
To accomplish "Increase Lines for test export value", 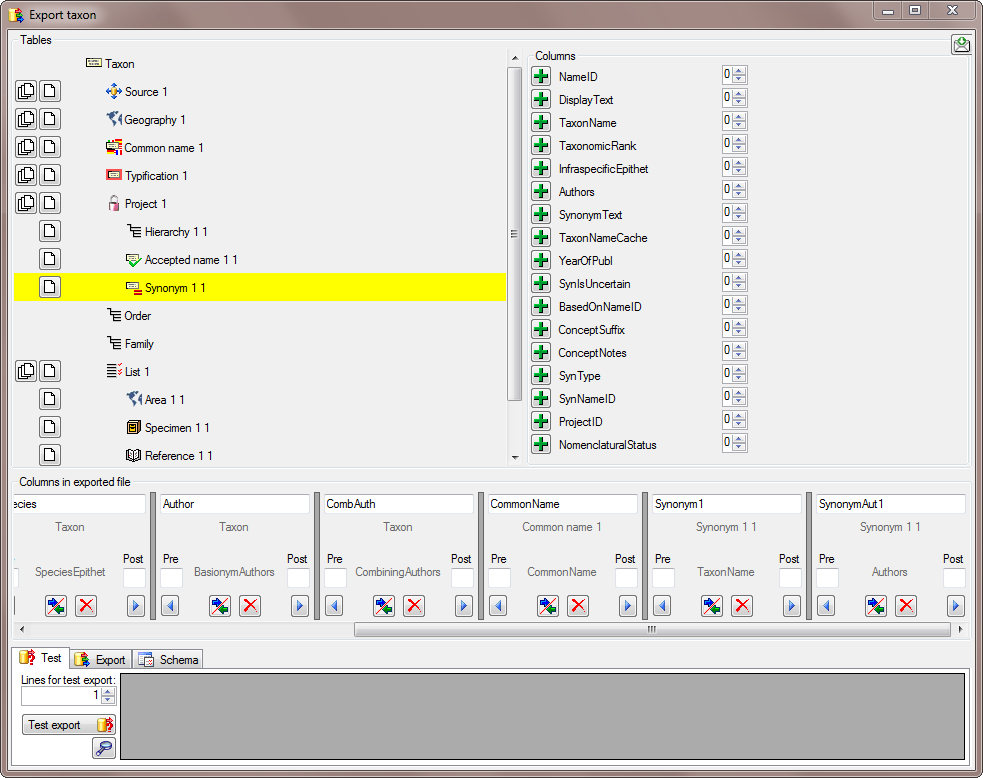I will (x=108, y=691).
